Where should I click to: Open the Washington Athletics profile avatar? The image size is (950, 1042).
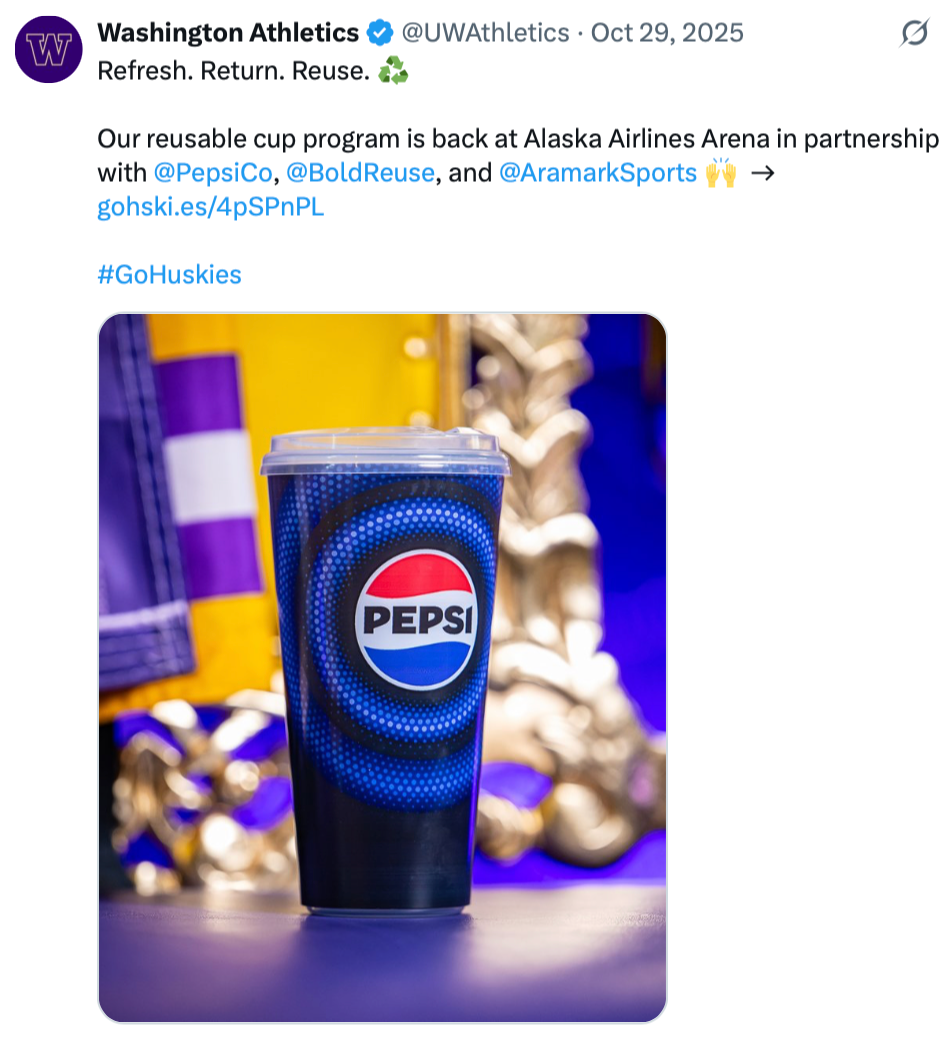pyautogui.click(x=48, y=50)
